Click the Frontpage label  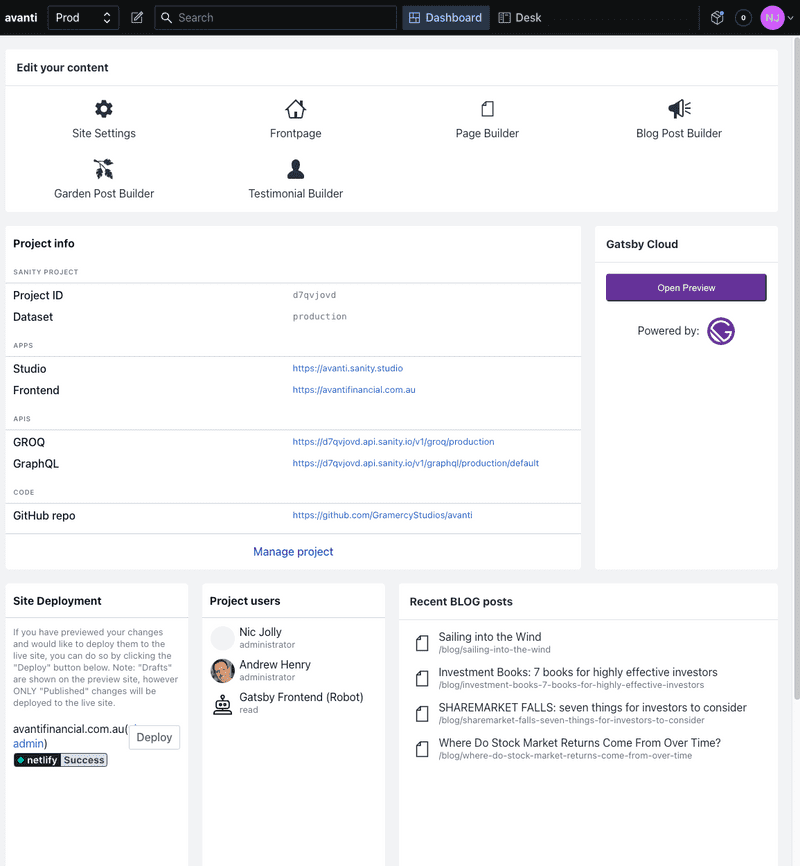click(x=296, y=133)
